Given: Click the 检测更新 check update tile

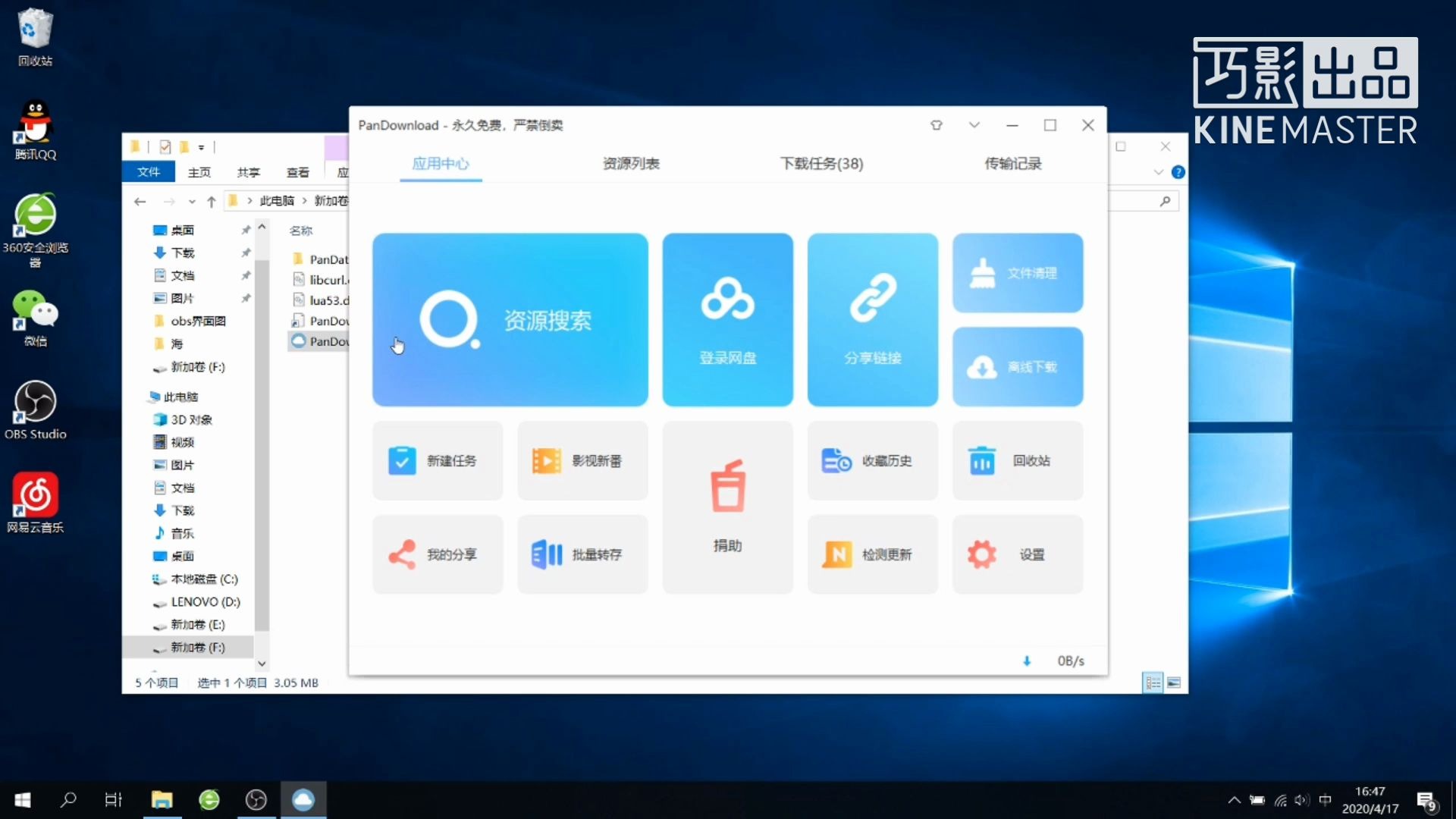Looking at the screenshot, I should click(x=872, y=554).
